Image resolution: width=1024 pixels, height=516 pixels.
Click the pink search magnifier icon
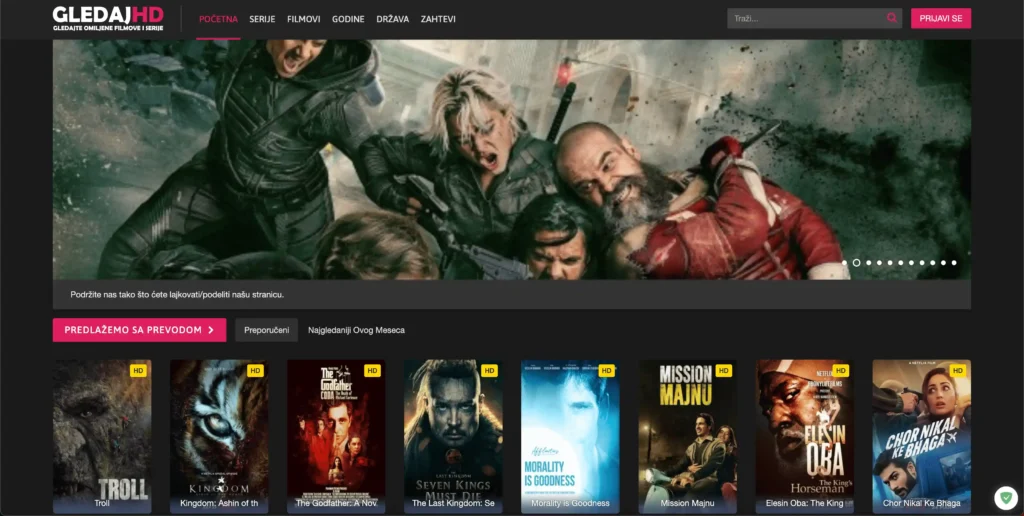[891, 18]
